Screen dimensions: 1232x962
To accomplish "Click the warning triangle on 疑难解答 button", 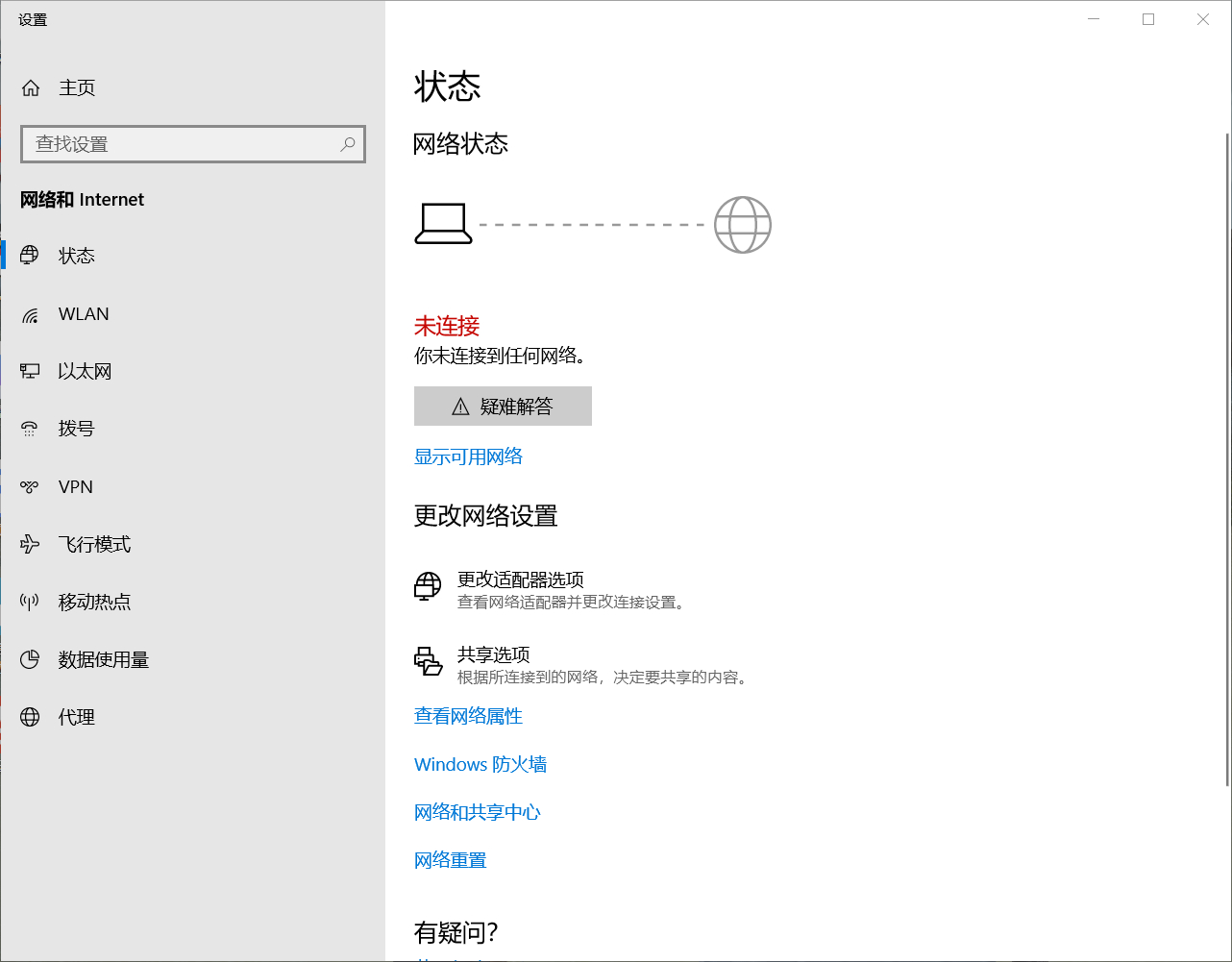I will (x=460, y=407).
